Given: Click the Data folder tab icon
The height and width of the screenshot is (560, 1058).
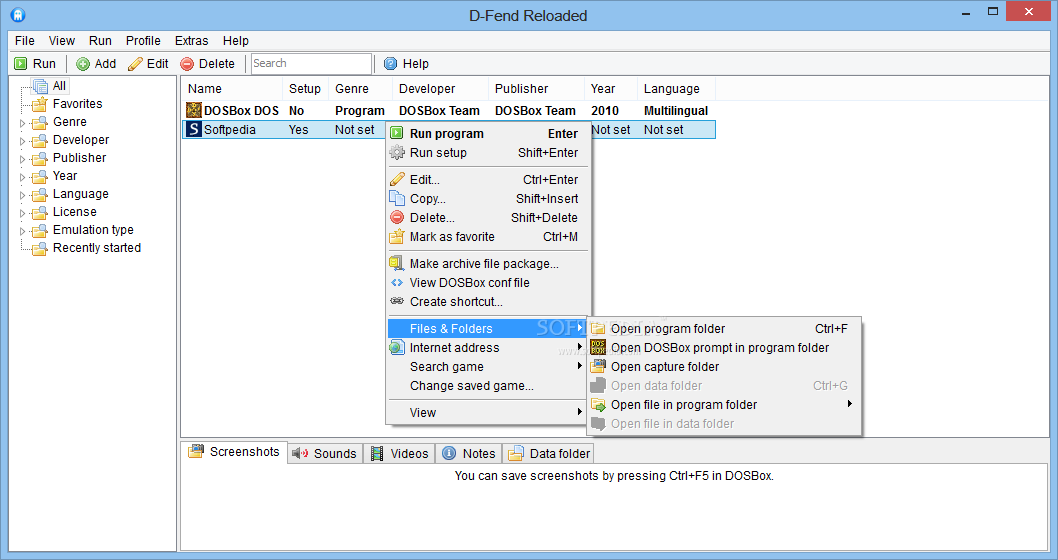Looking at the screenshot, I should [x=516, y=453].
